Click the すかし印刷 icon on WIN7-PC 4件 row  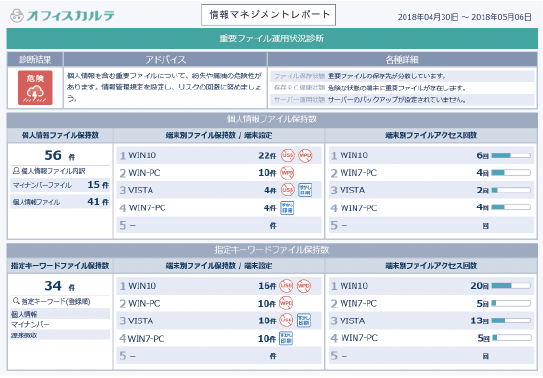point(287,208)
